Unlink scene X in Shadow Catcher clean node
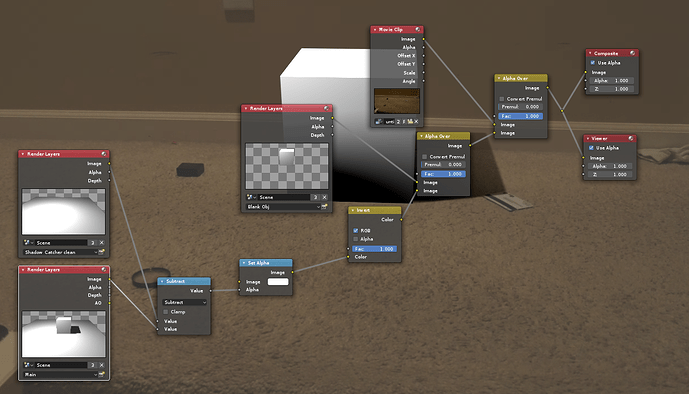The image size is (689, 394). click(x=102, y=242)
